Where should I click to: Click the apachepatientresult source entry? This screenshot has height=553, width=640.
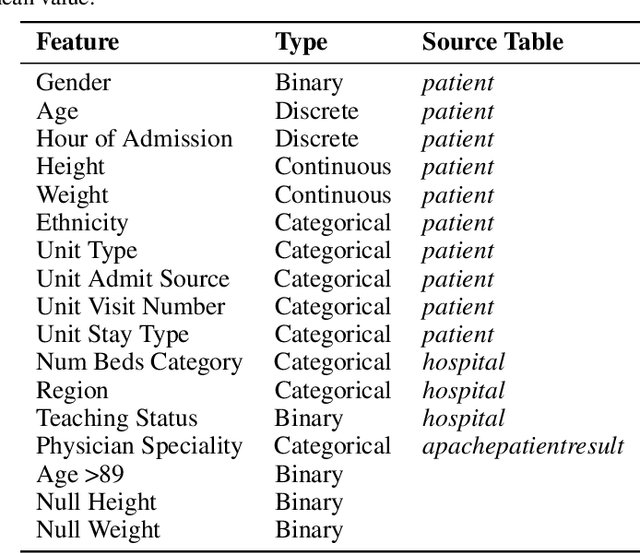click(523, 447)
